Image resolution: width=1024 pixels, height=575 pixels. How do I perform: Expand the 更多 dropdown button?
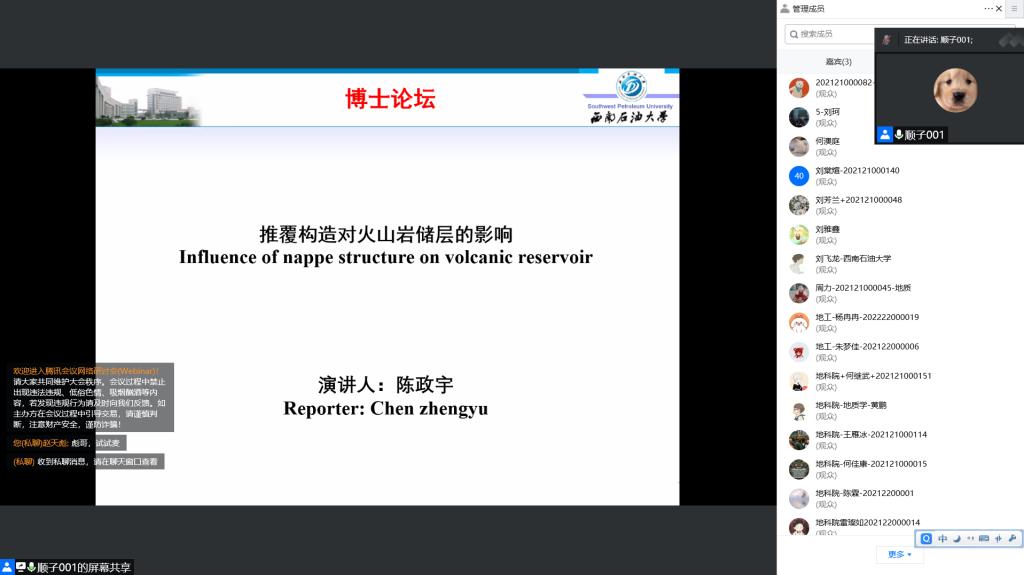(x=900, y=555)
